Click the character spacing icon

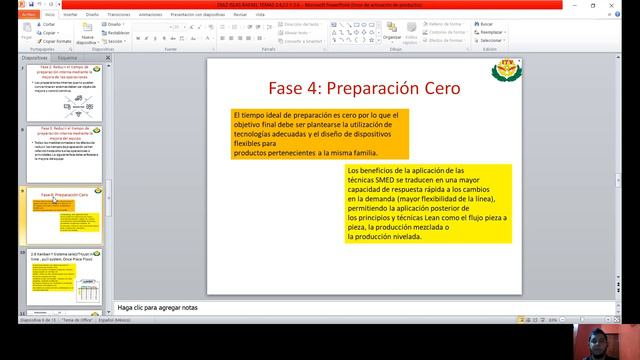(x=182, y=38)
